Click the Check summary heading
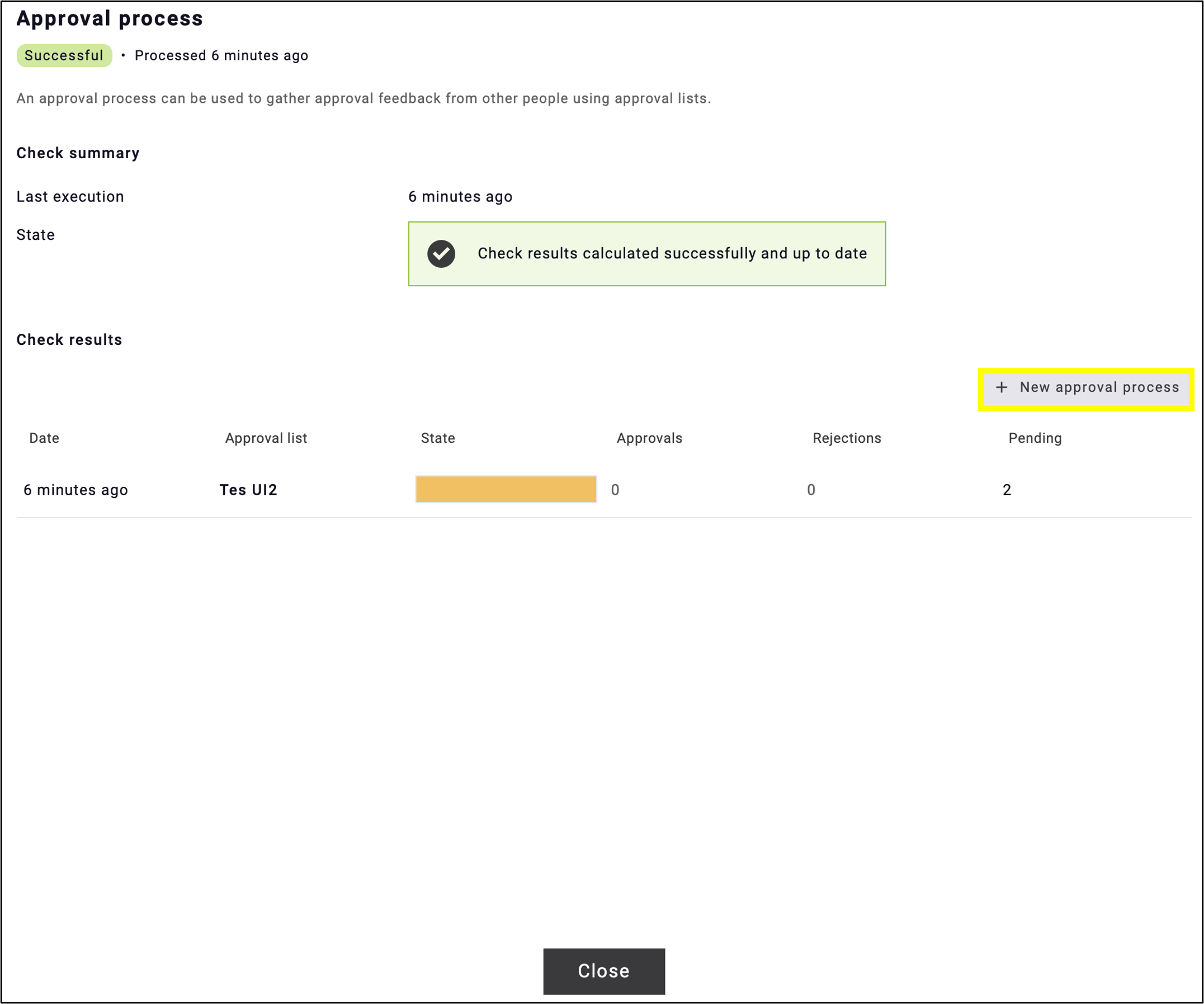Screen dimensions: 1204x1004 (78, 154)
